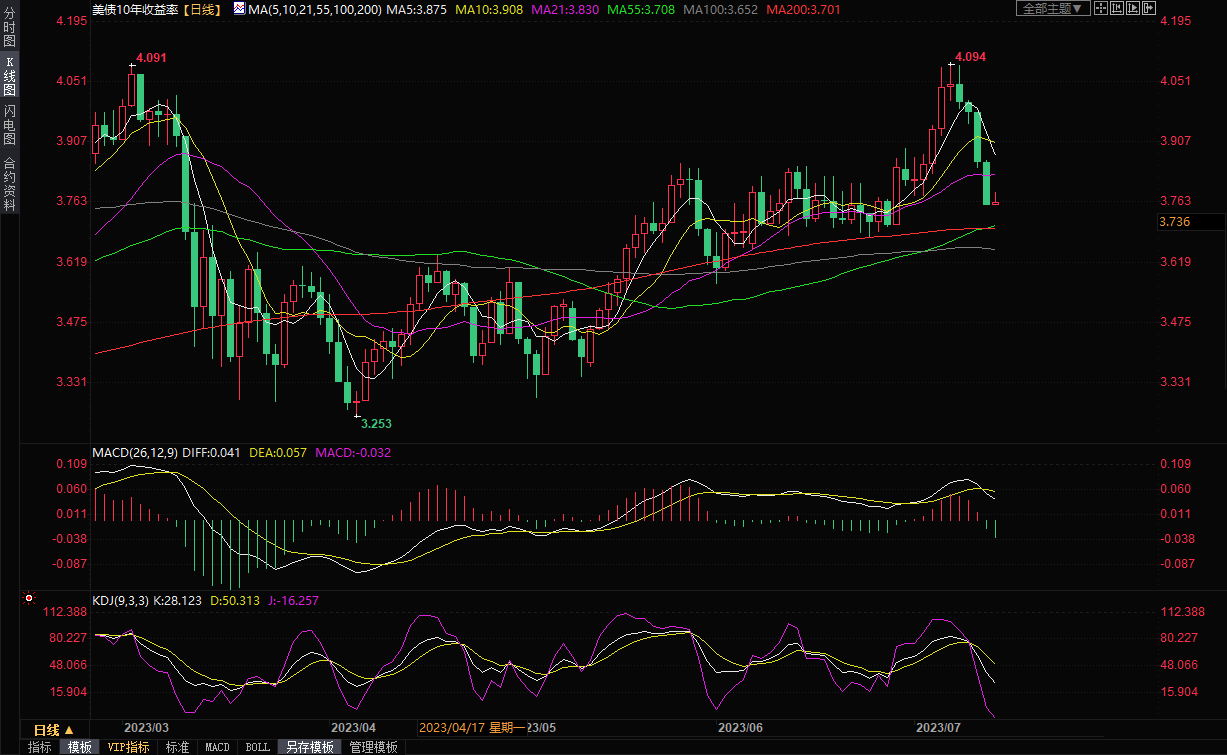Image resolution: width=1227 pixels, height=755 pixels.
Task: Select the K线图 sidebar tab
Action: click(9, 77)
